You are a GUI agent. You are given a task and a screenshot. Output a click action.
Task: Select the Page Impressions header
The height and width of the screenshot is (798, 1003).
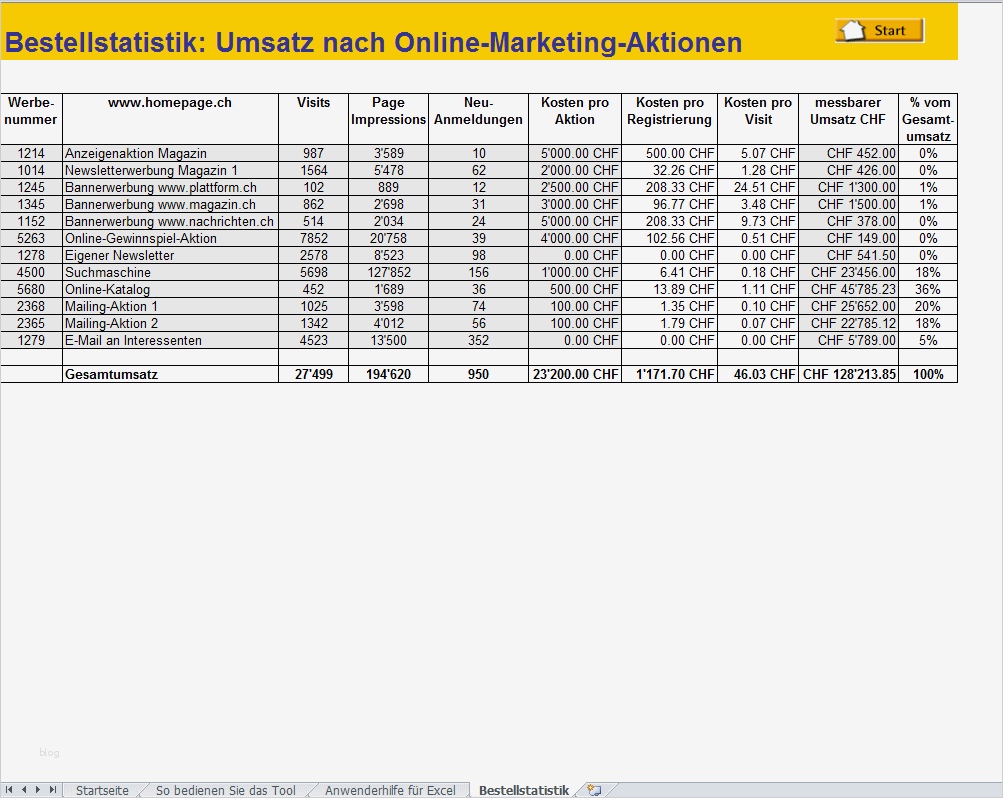pyautogui.click(x=388, y=119)
